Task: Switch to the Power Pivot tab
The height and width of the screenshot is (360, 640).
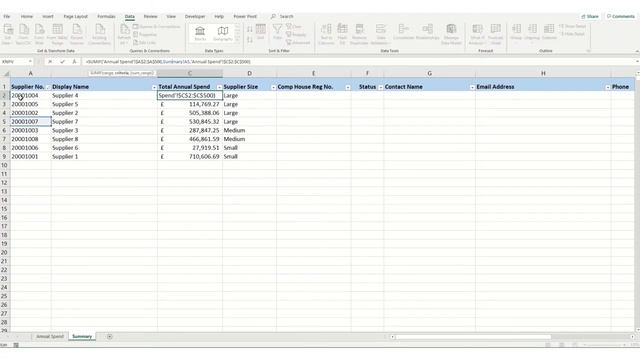Action: click(x=245, y=16)
